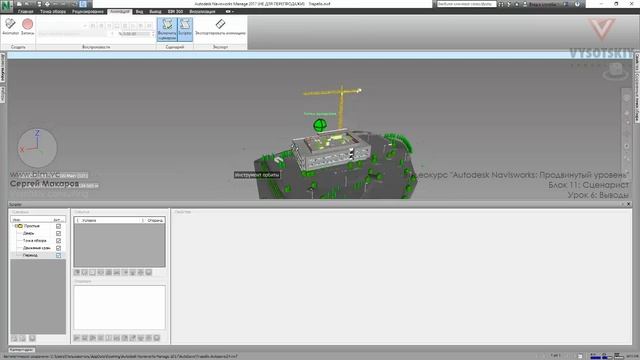Click the On Hotspot event icon
This screenshot has width=640, height=360.
pyautogui.click(x=109, y=272)
